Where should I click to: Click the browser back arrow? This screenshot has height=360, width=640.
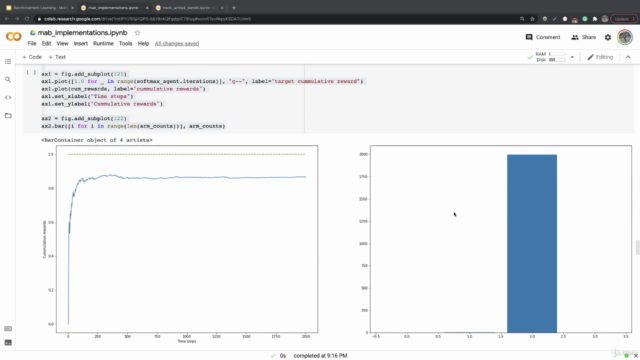(x=7, y=19)
